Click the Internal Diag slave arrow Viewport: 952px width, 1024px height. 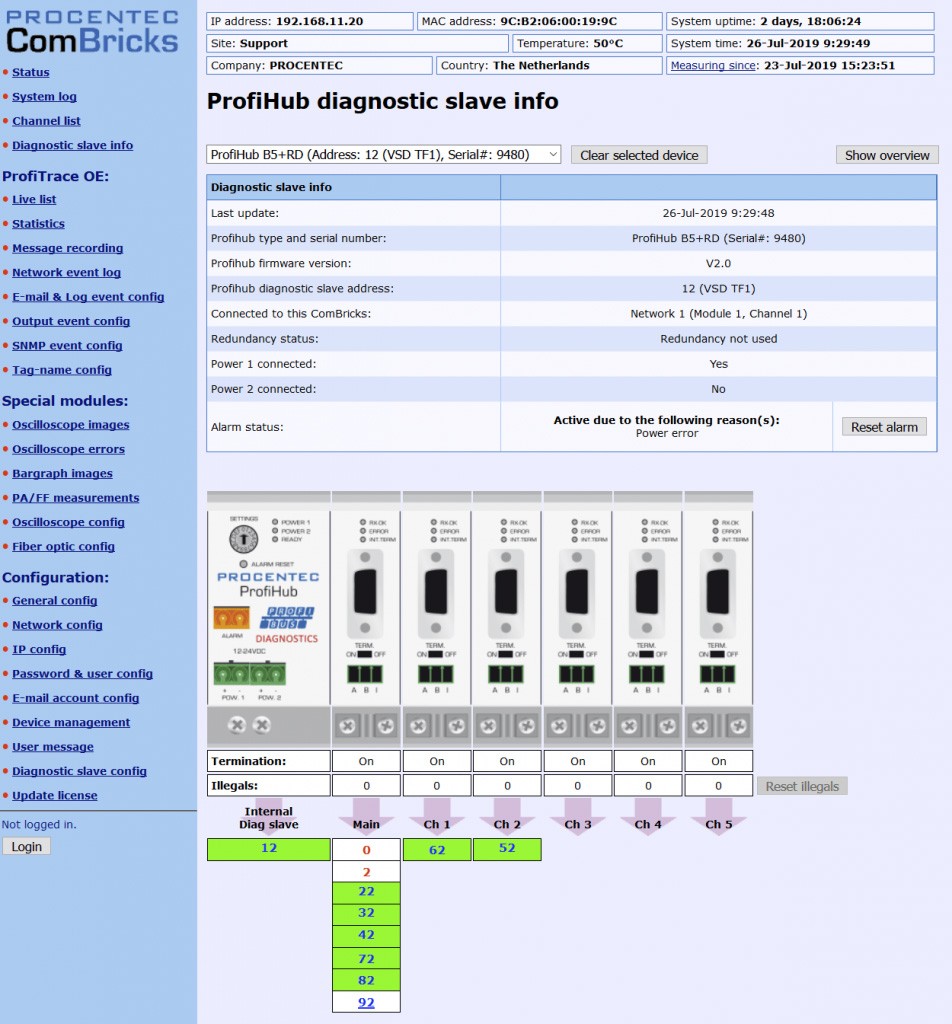(x=268, y=818)
